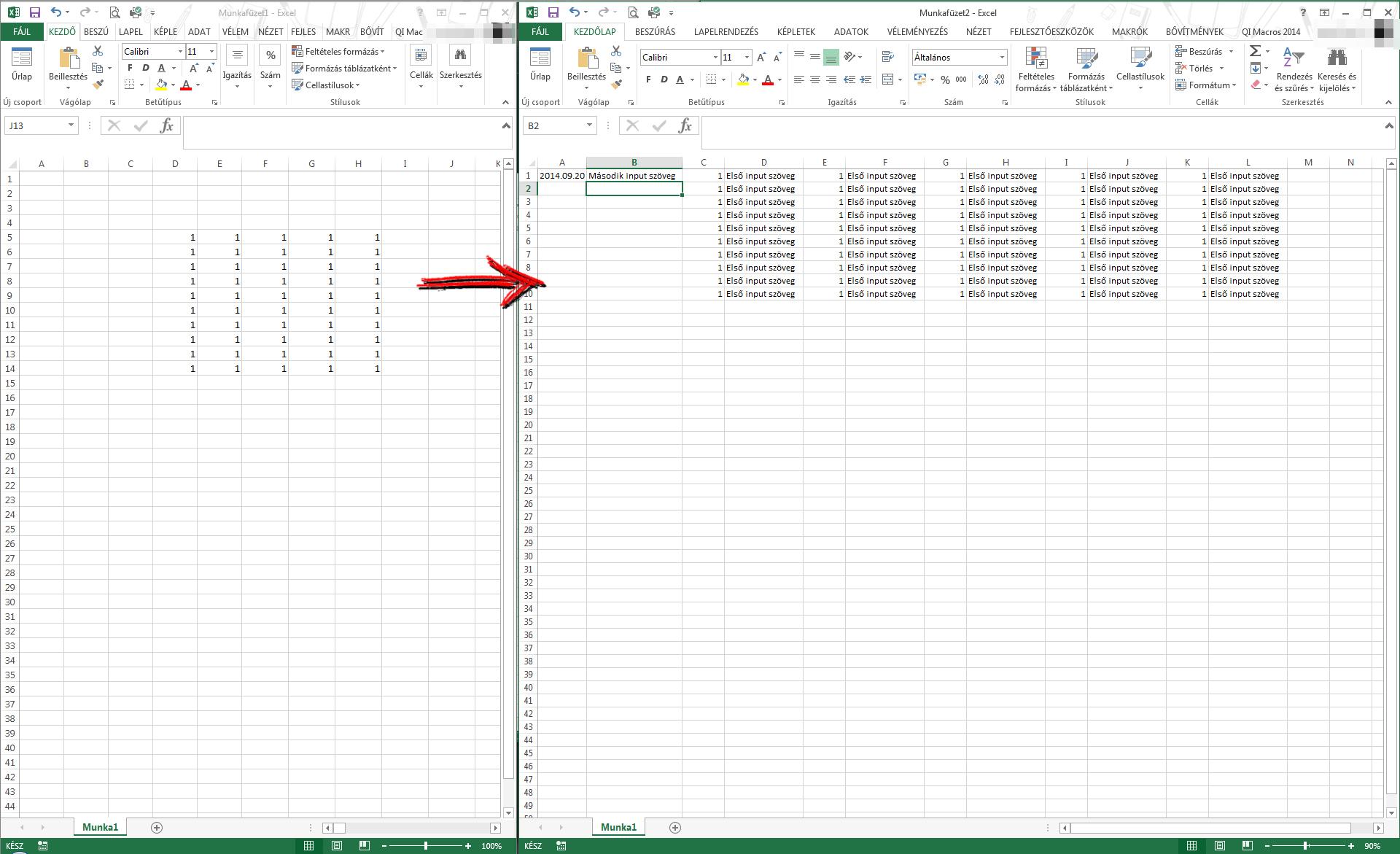Enable wrap text in Munkafüzet2 alignment group
The height and width of the screenshot is (854, 1400).
887,57
